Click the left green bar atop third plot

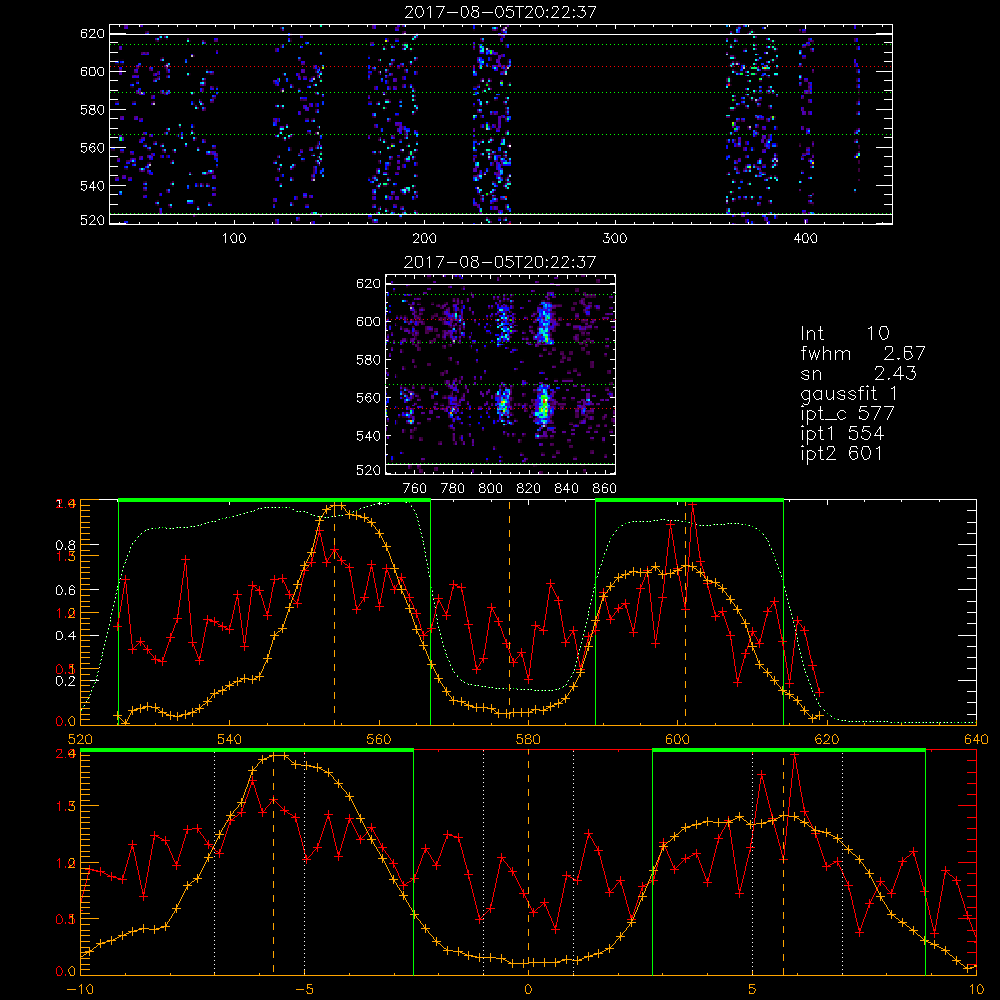pyautogui.click(x=274, y=500)
